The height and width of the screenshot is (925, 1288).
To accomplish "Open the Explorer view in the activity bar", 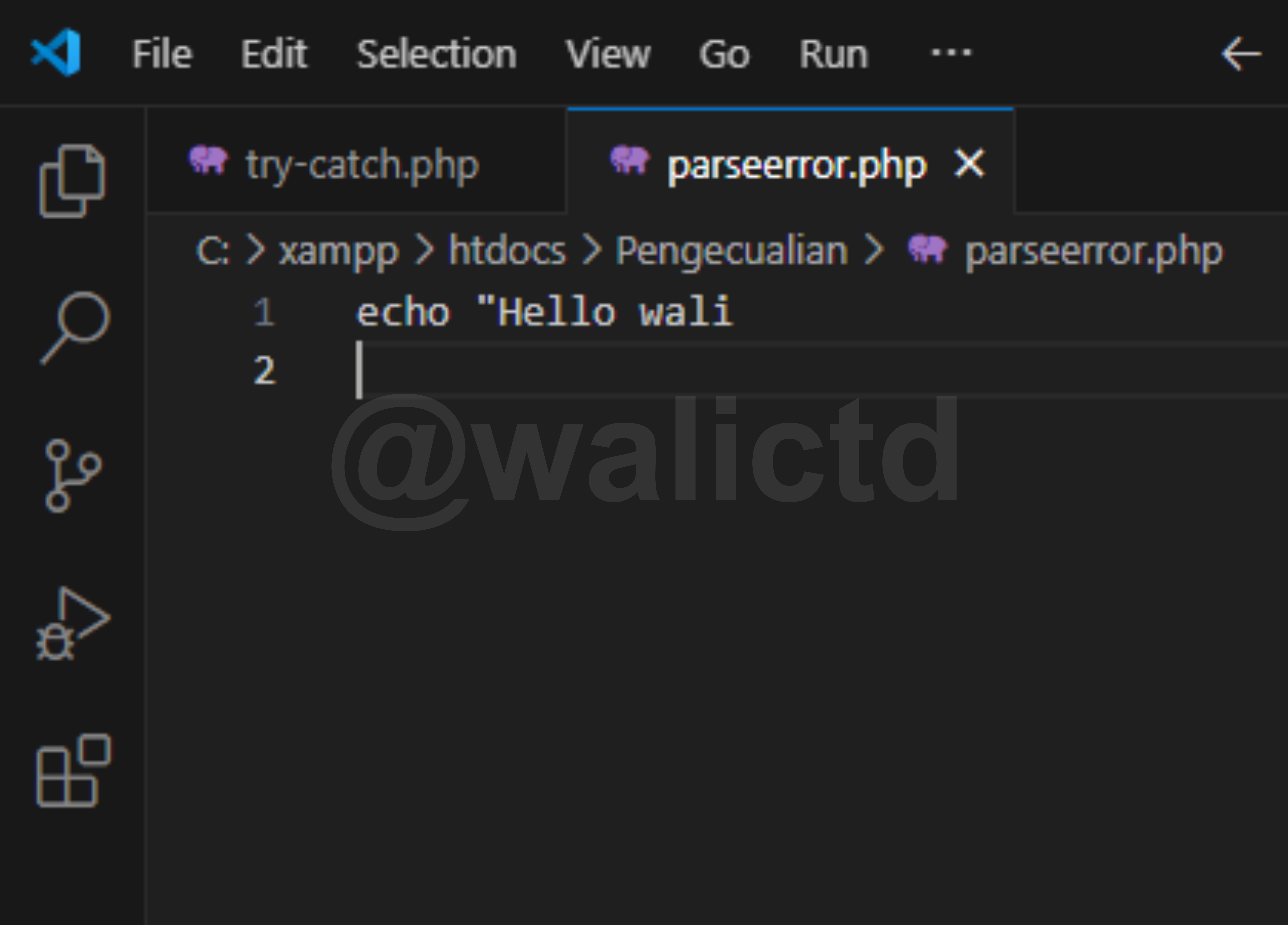I will pos(72,181).
